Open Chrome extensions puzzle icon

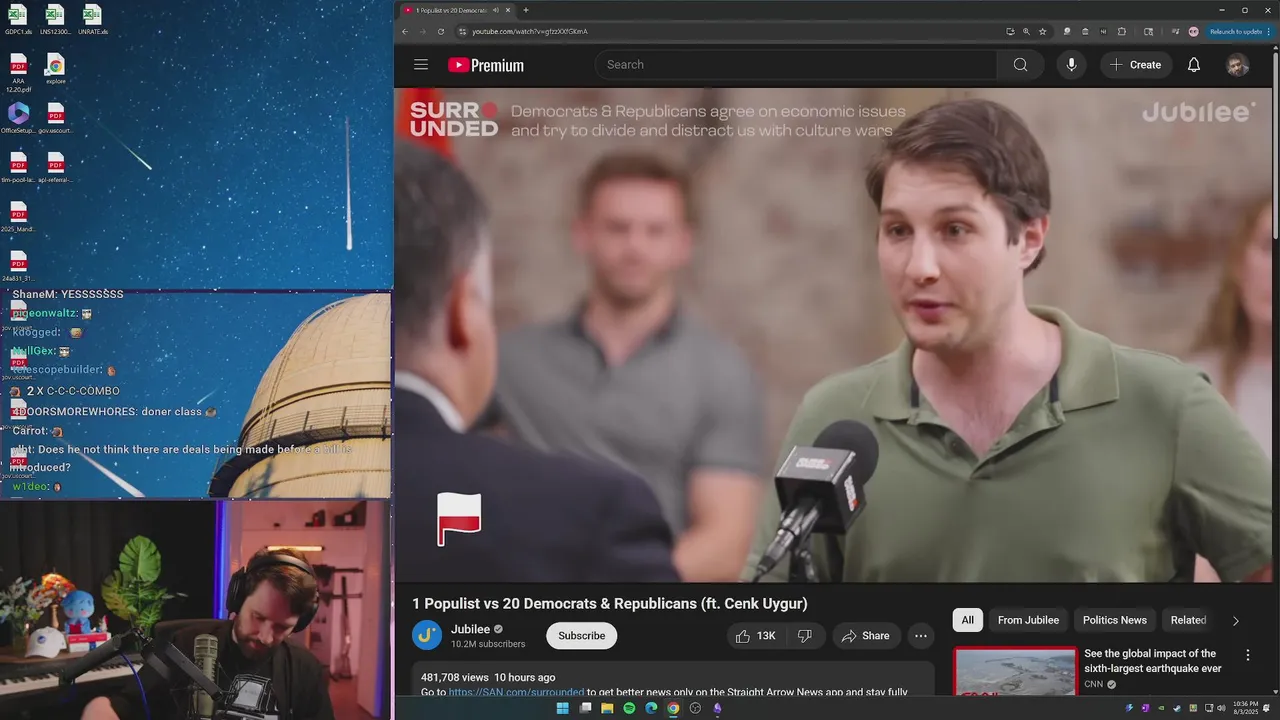tap(1122, 31)
